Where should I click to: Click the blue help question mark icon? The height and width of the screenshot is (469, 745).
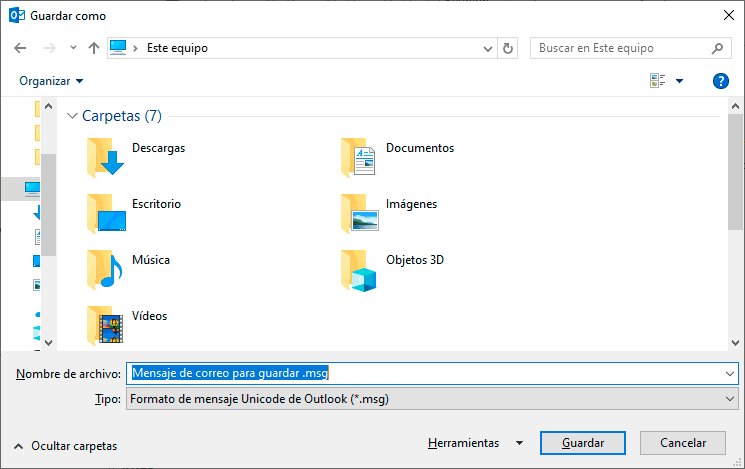tap(720, 81)
